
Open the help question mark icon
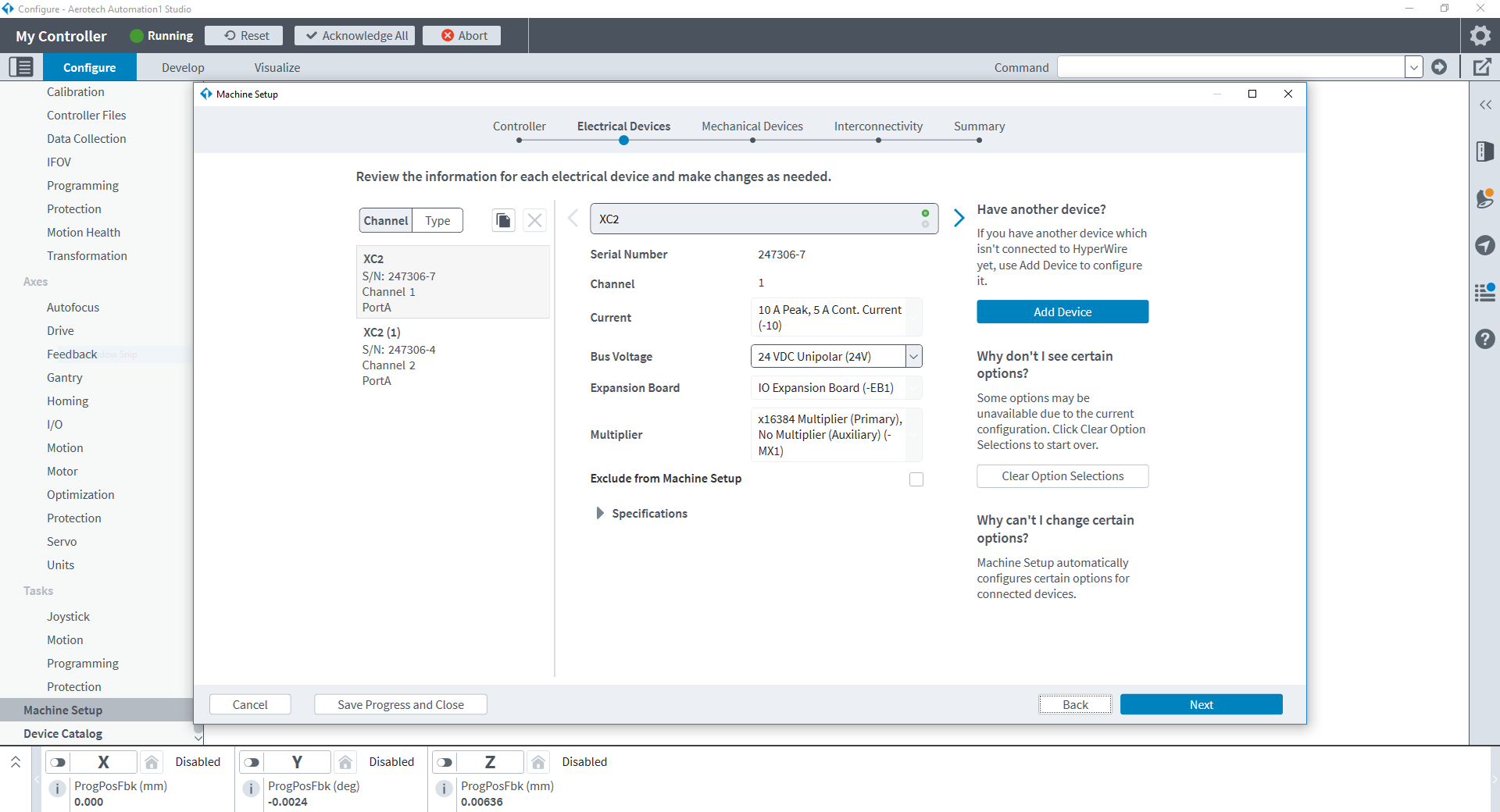coord(1484,339)
